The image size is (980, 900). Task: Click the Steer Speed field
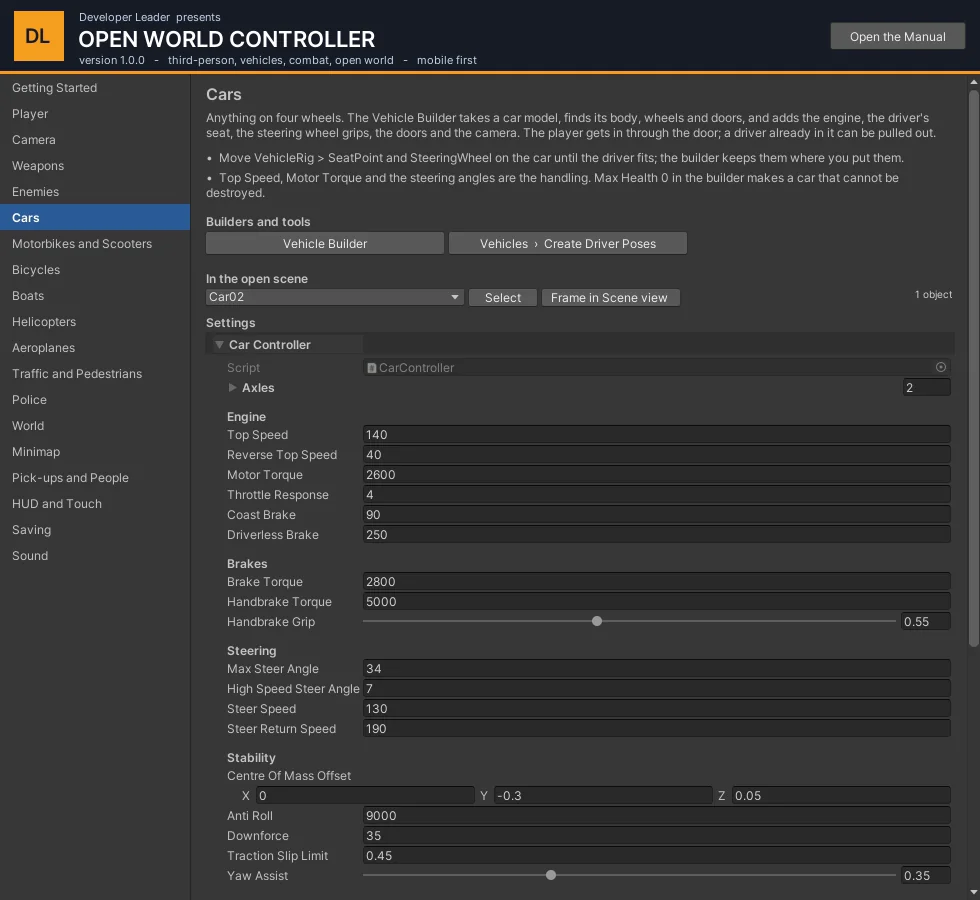(656, 708)
